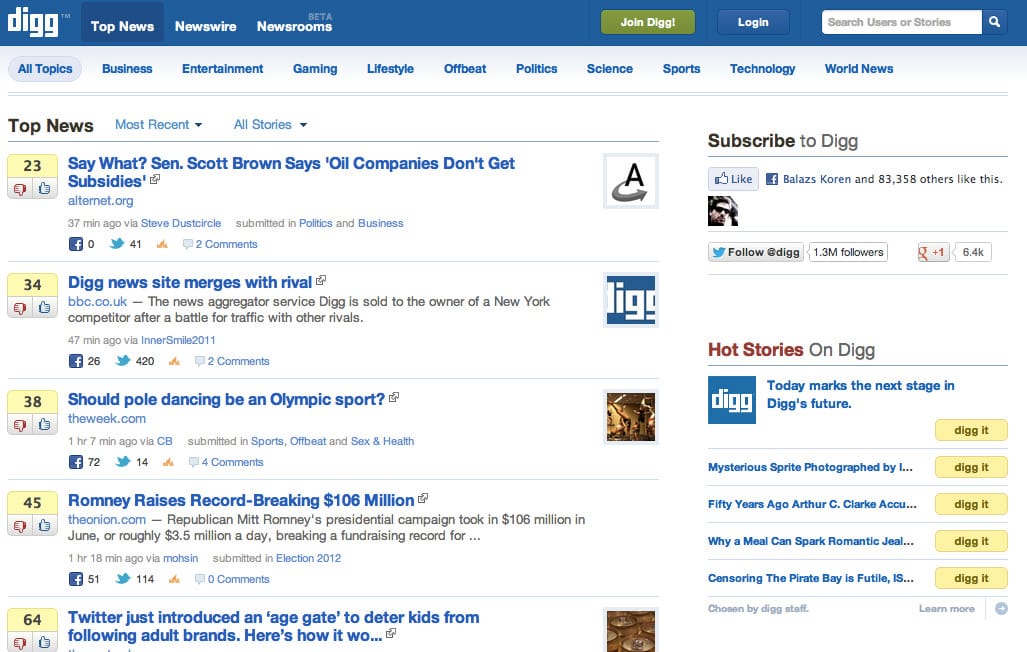
Task: Digg it for Why a Meal Can Spark story
Action: [971, 541]
